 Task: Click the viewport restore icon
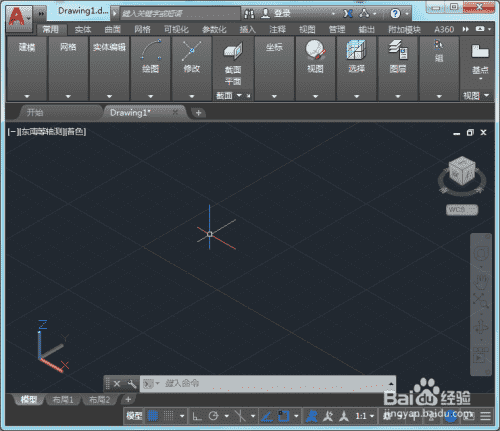(470, 133)
